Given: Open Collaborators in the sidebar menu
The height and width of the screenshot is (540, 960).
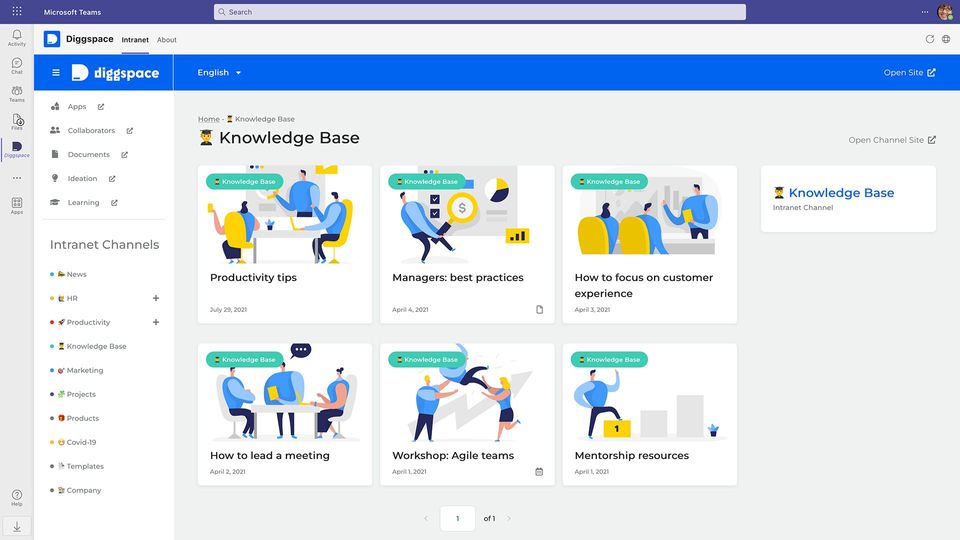Looking at the screenshot, I should [91, 130].
